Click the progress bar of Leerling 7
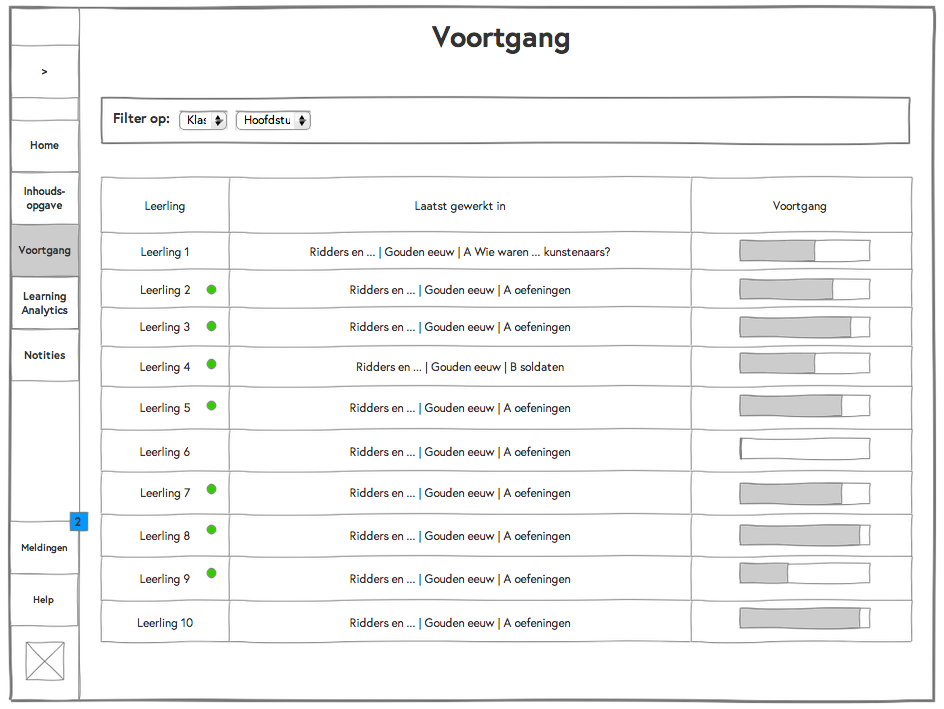Image resolution: width=944 pixels, height=709 pixels. click(x=805, y=494)
